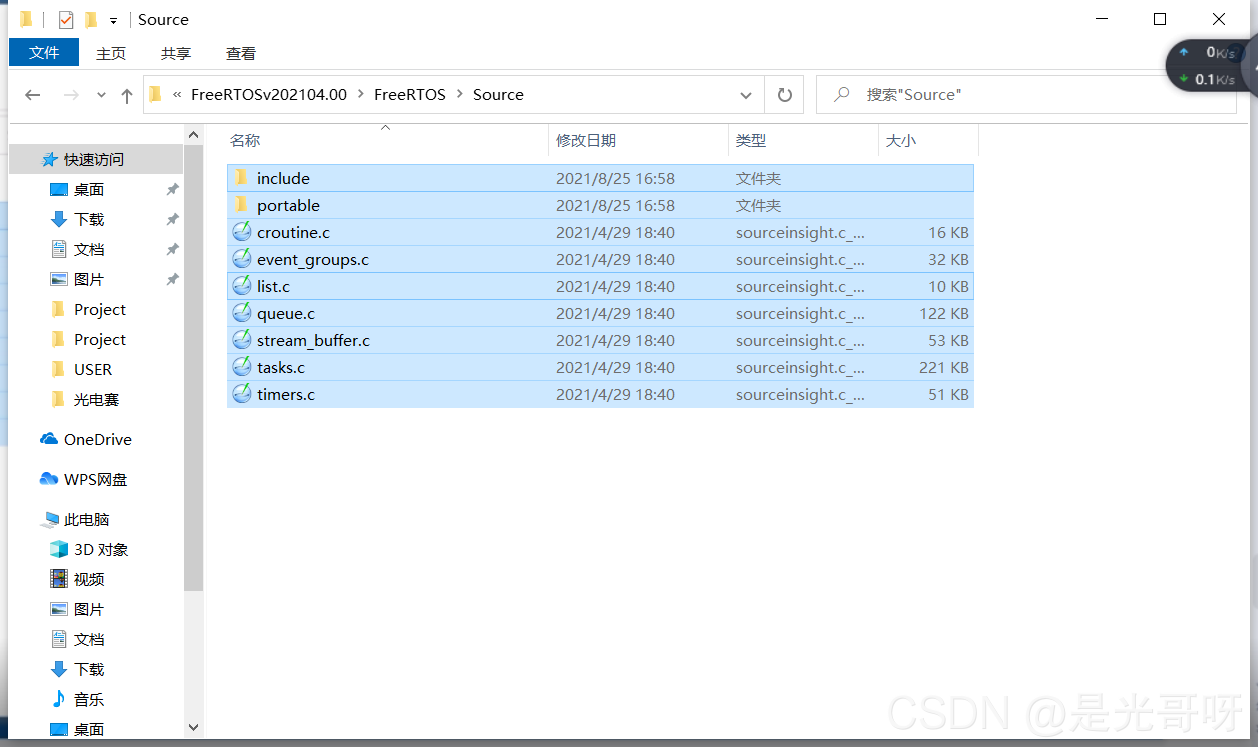Screen dimensions: 1258x747
Task: Click navigation pane scrollbar down arrow
Action: pyautogui.click(x=194, y=728)
